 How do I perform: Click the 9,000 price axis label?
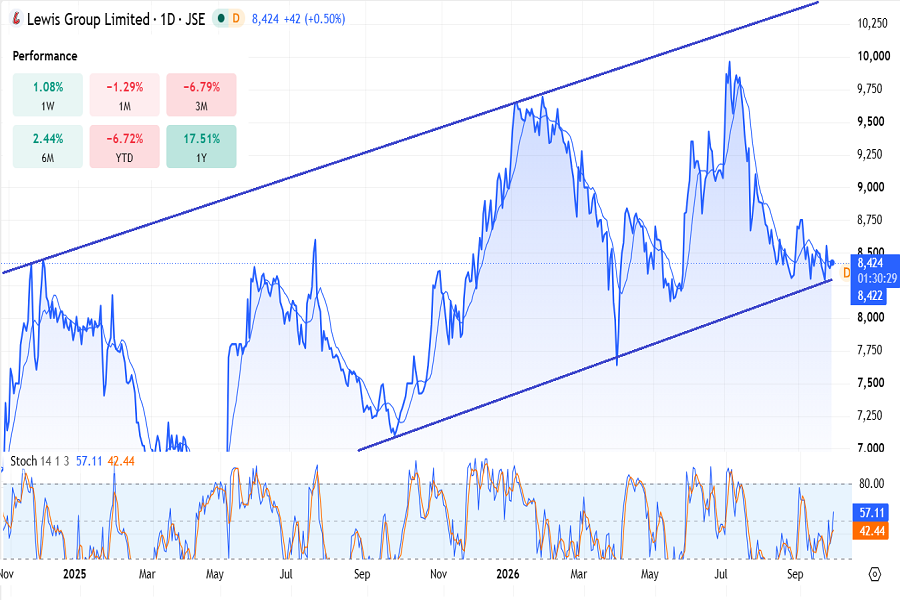pos(871,187)
